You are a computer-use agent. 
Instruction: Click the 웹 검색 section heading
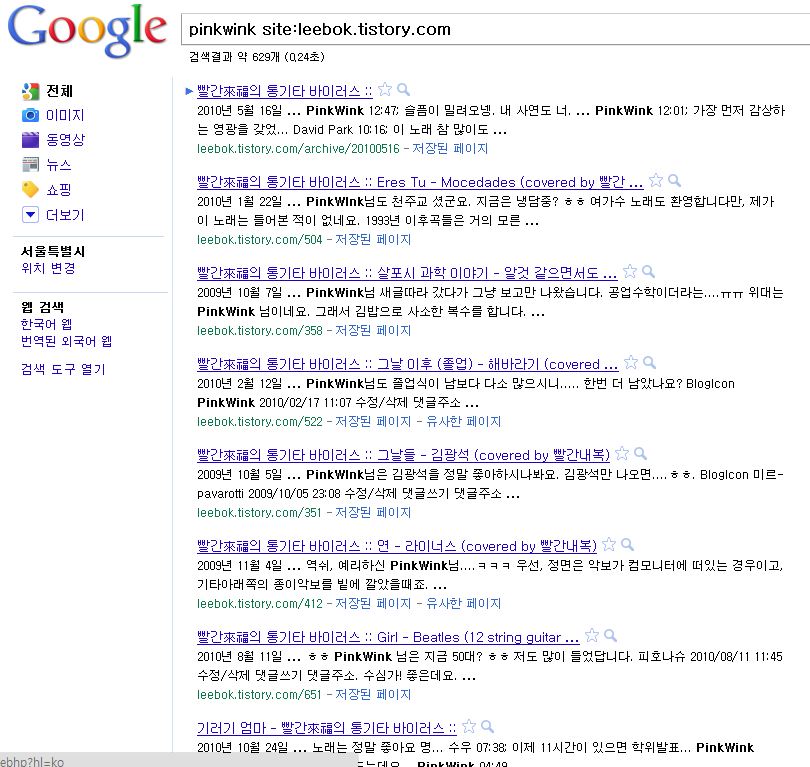point(42,307)
